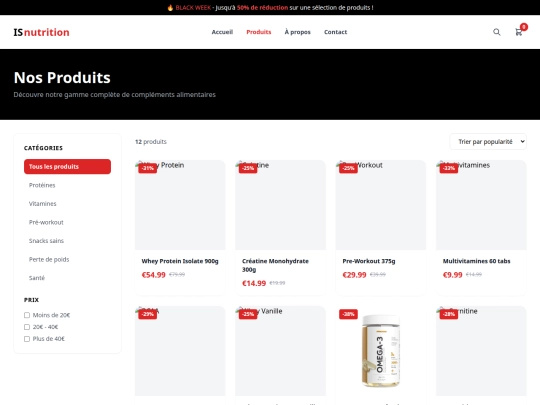The image size is (540, 405).
Task: Go to Accueil page
Action: 222,32
